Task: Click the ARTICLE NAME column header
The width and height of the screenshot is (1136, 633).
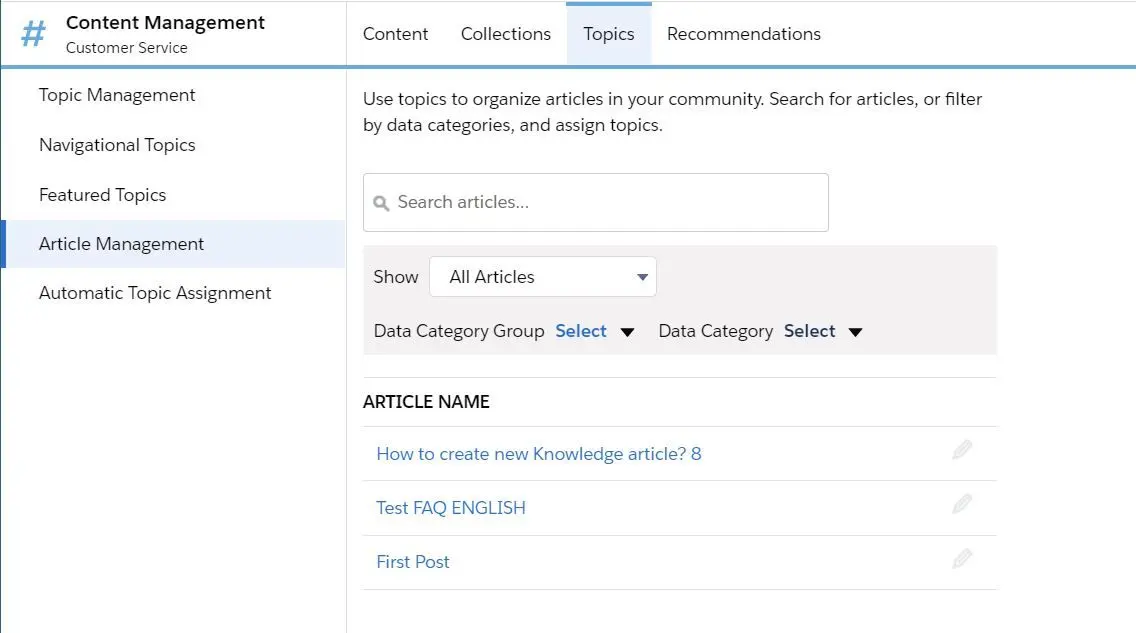Action: click(426, 402)
